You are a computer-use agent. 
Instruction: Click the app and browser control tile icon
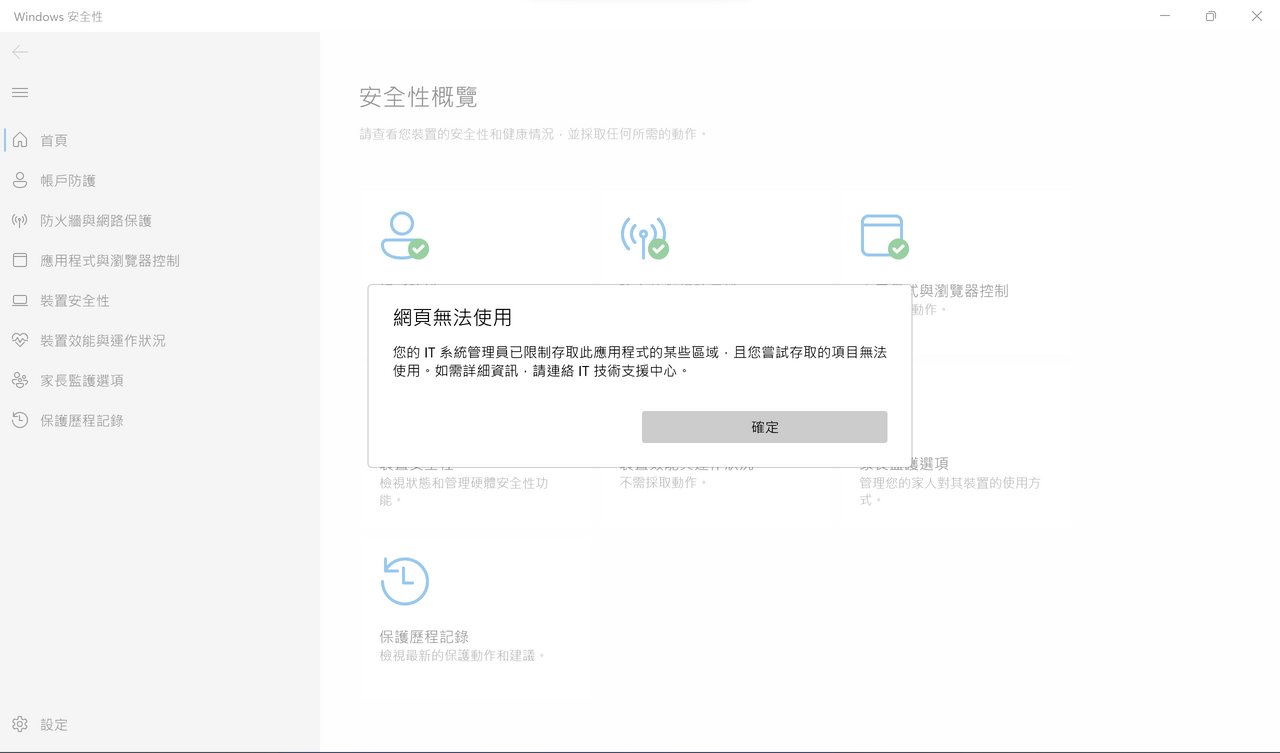pos(884,237)
